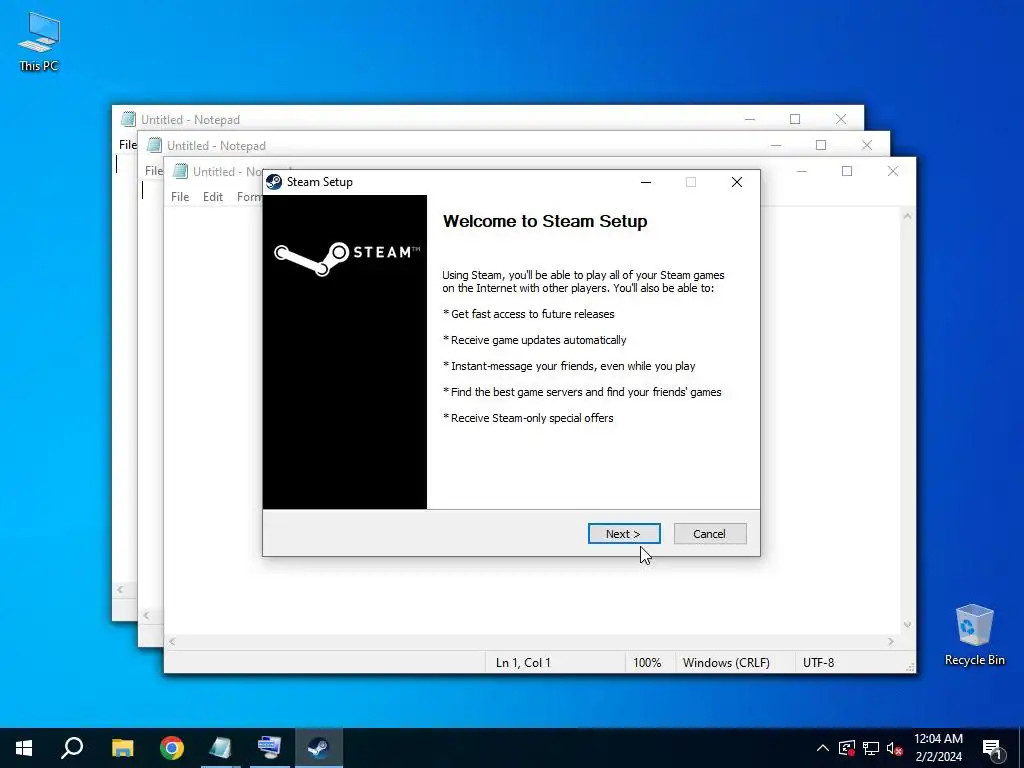
Task: Open Google Chrome from the taskbar
Action: (172, 748)
